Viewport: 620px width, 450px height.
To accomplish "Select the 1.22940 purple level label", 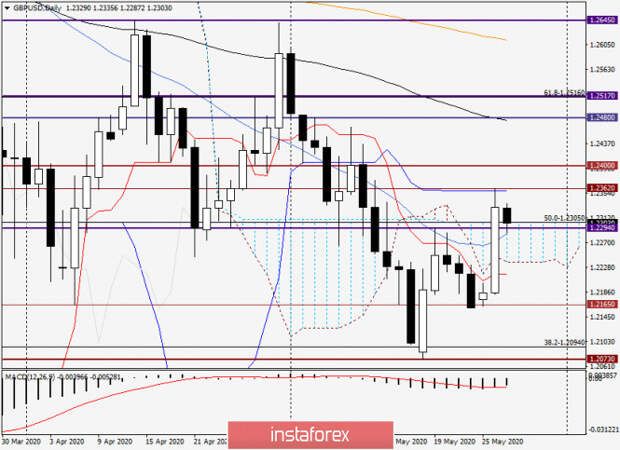I will tap(602, 228).
